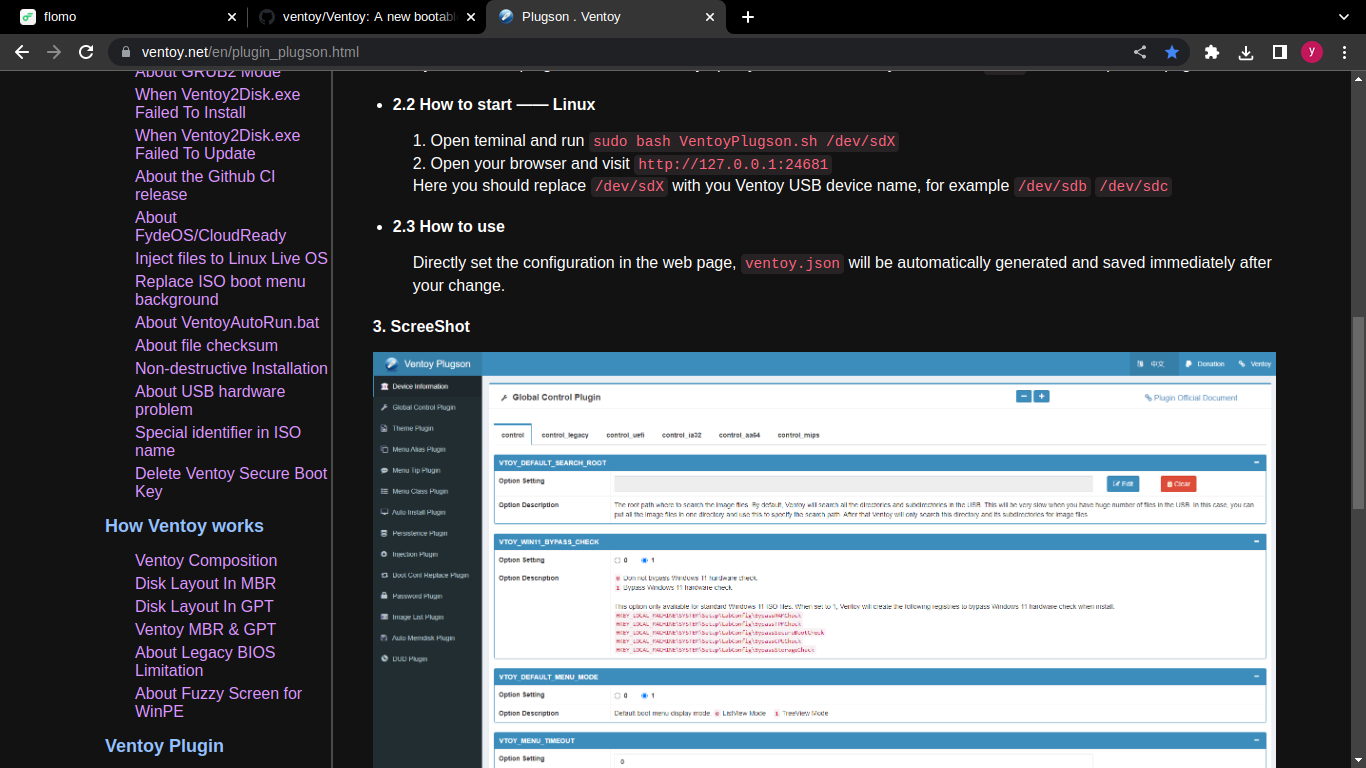Expand the tab search dropdown arrow

(x=1344, y=17)
